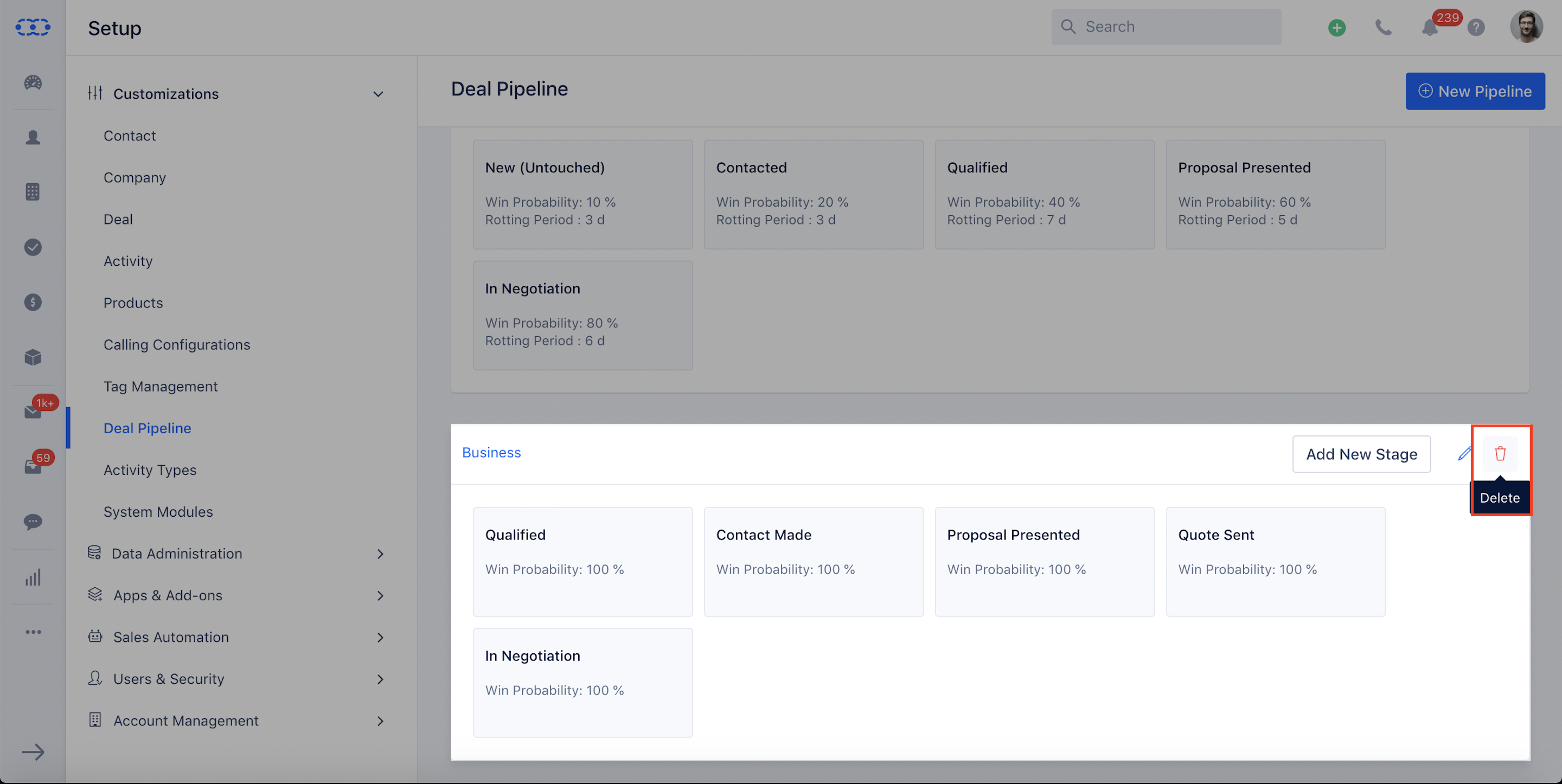Viewport: 1562px width, 784px height.
Task: Click the Customizations sliders icon
Action: (x=94, y=93)
